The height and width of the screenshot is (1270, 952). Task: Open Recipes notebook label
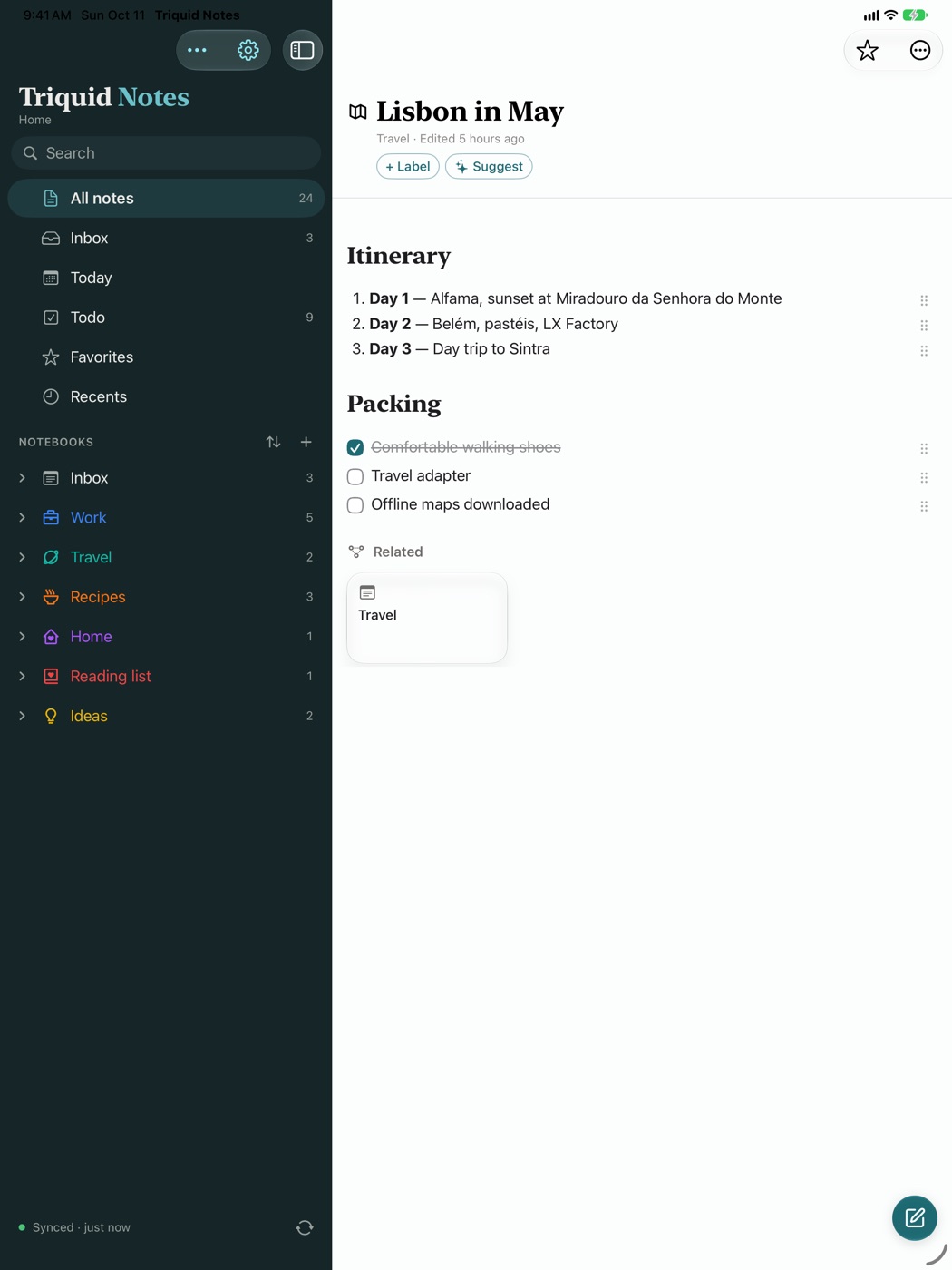click(98, 597)
